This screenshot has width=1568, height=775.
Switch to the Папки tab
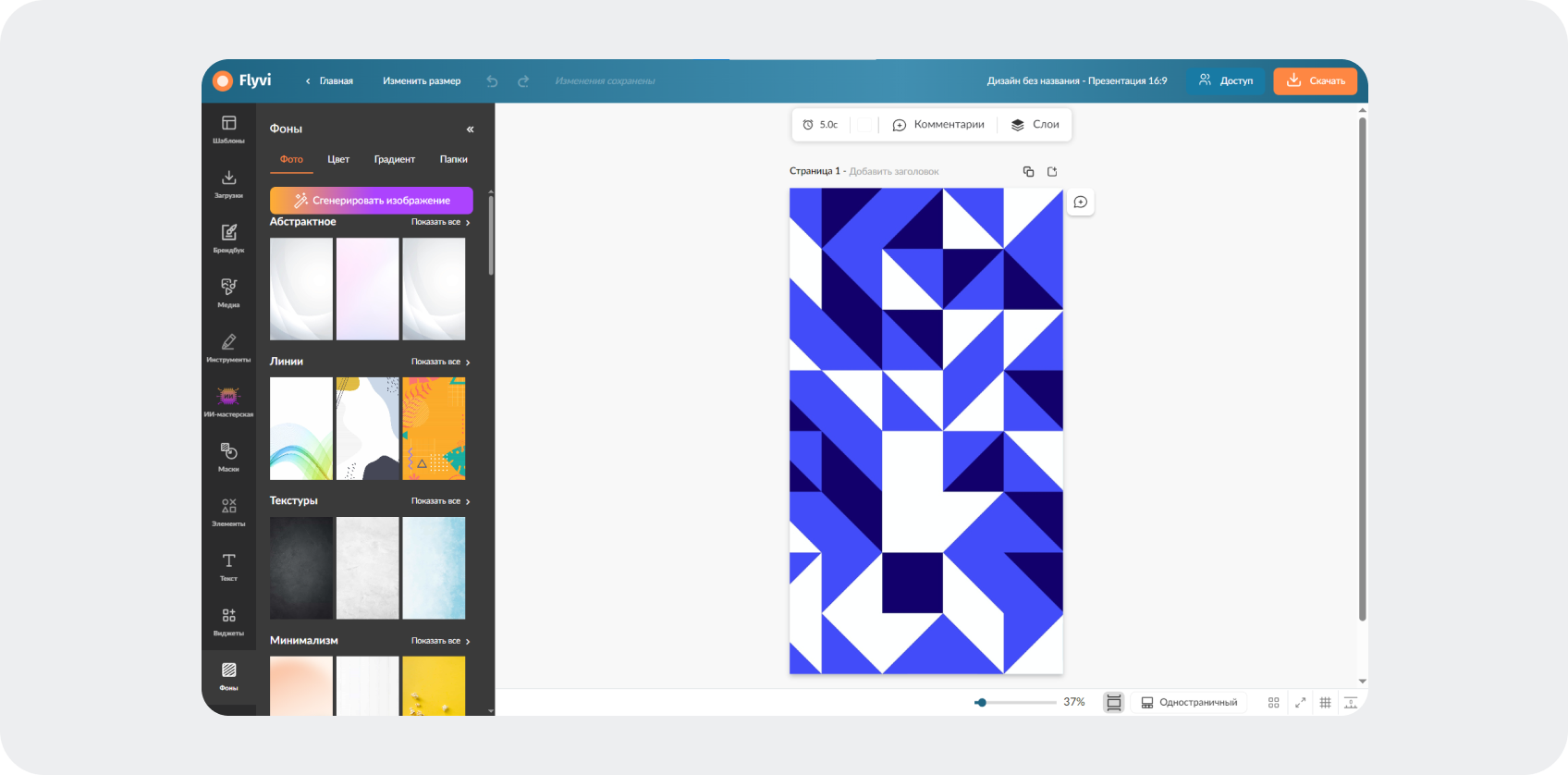tap(453, 159)
